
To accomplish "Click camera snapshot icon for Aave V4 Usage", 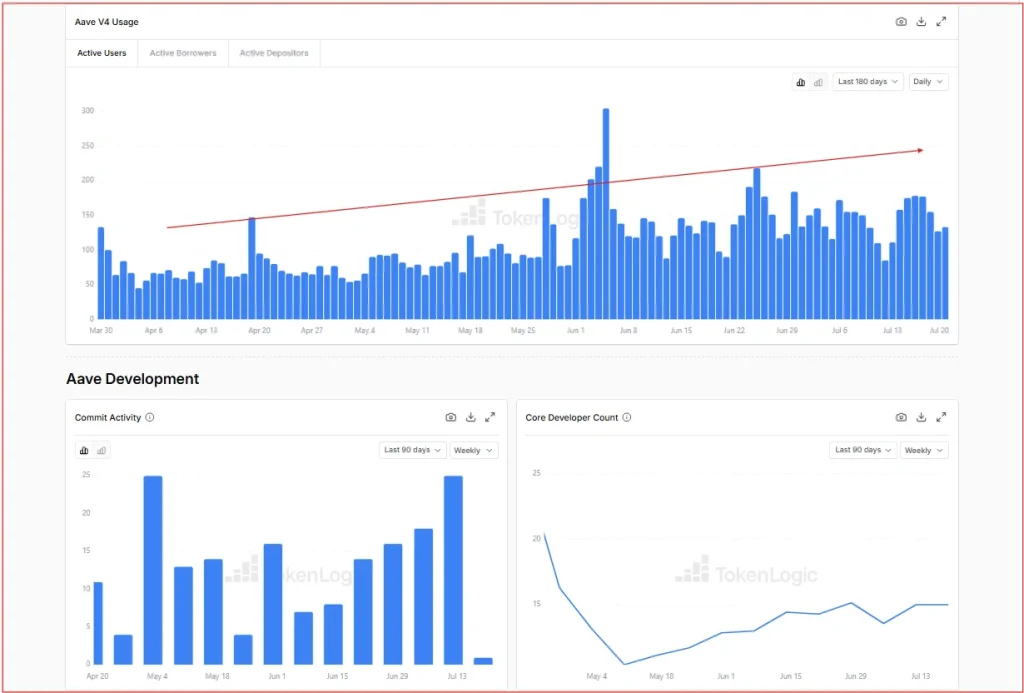I will click(x=901, y=22).
